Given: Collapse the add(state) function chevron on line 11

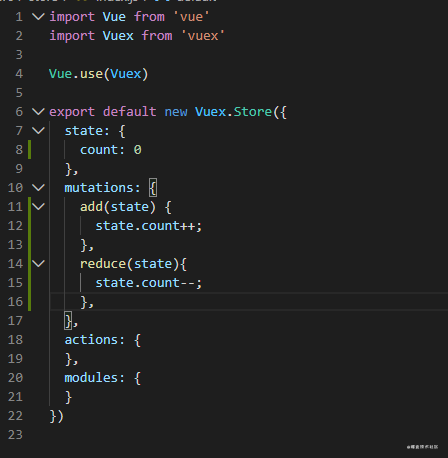Looking at the screenshot, I should coord(38,207).
